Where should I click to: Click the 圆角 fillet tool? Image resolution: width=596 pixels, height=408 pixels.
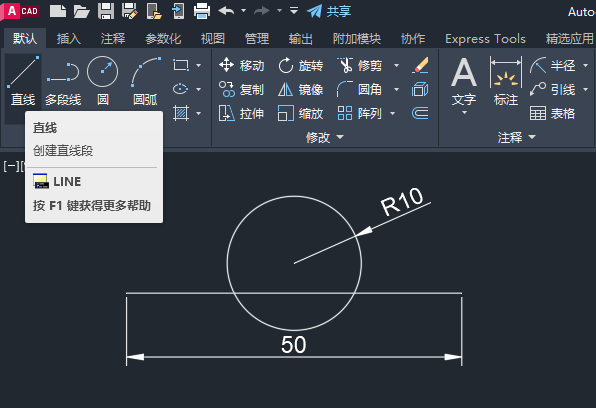(359, 90)
